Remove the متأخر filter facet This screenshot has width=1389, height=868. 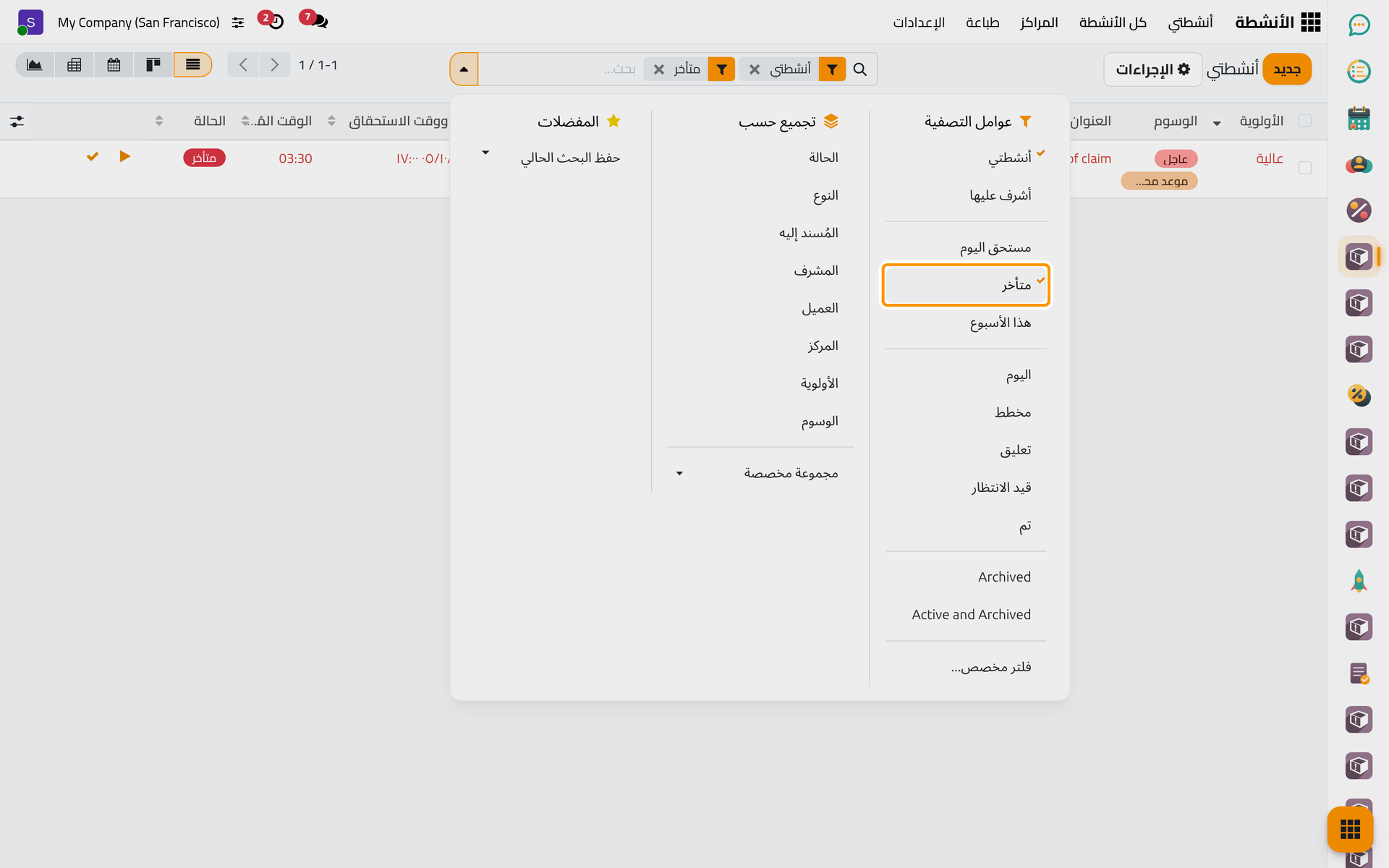659,69
